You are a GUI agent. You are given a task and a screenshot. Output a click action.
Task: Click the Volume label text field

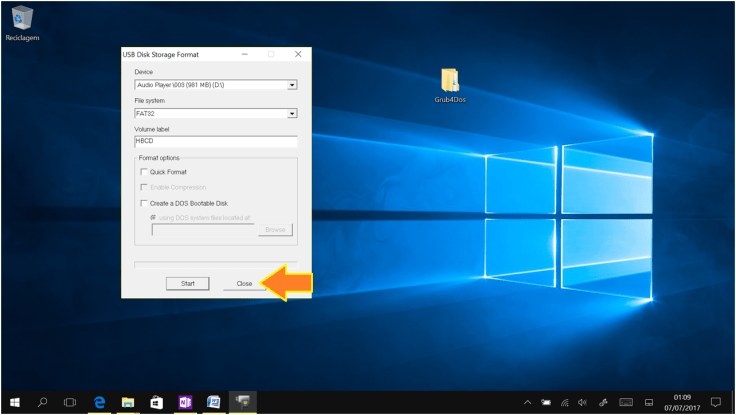pos(215,141)
